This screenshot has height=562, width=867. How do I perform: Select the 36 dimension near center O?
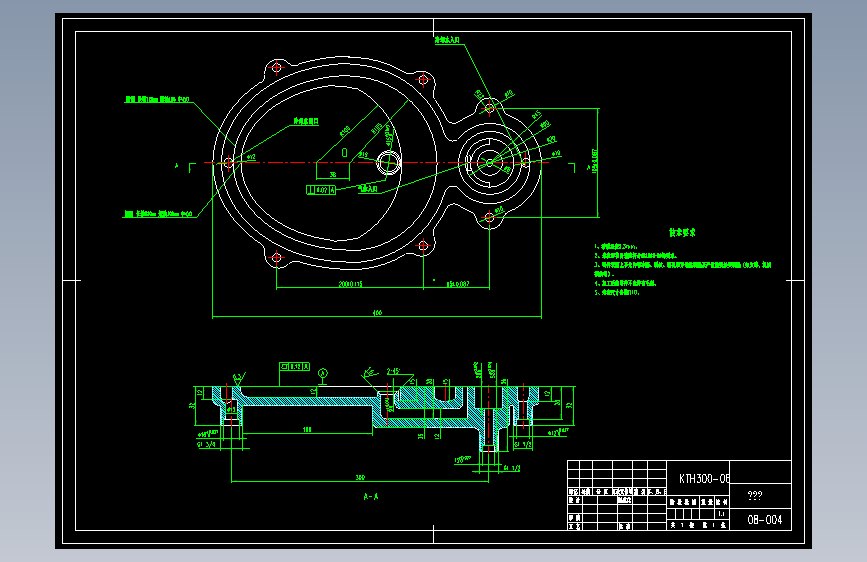click(333, 174)
